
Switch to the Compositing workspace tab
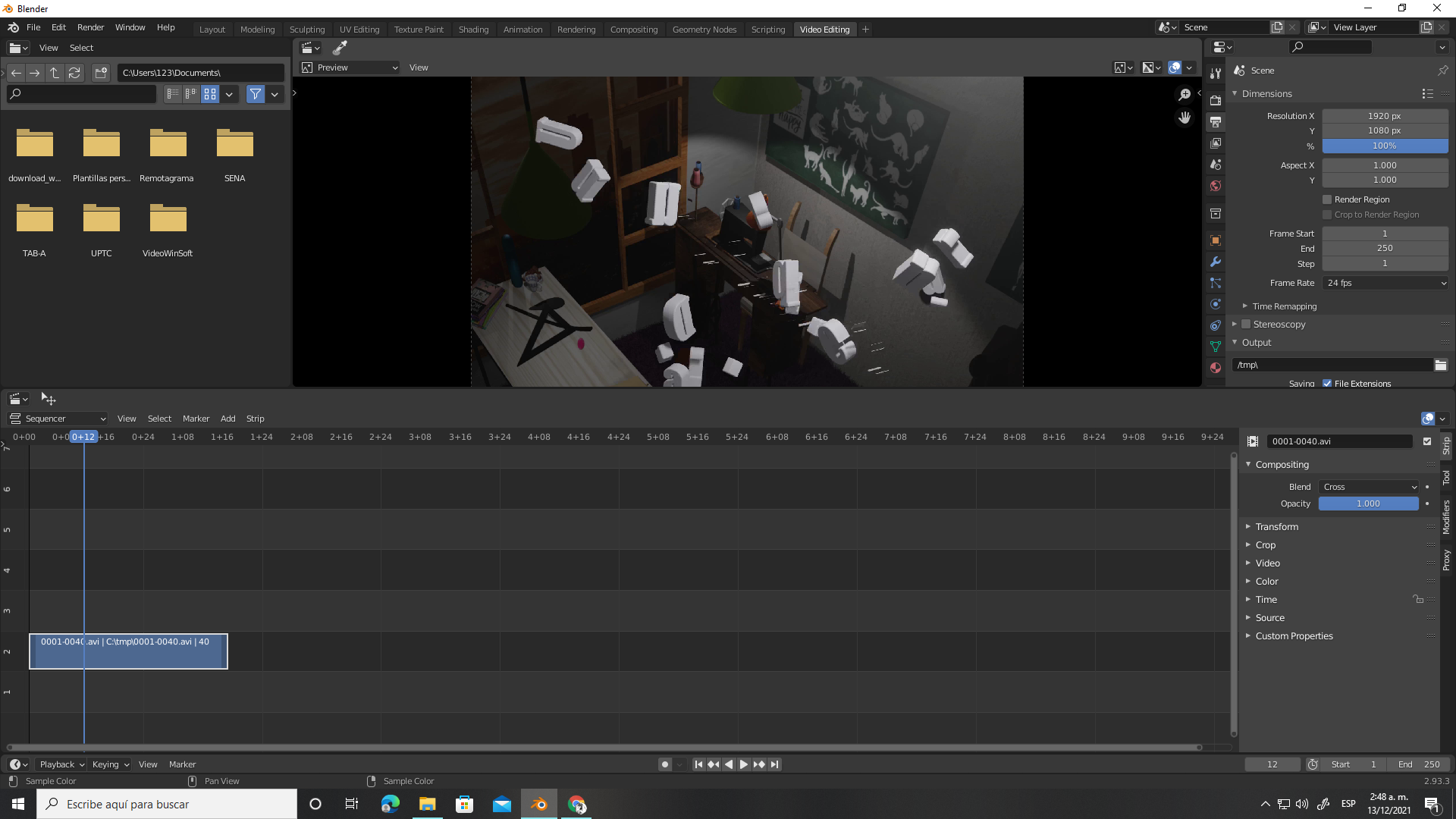[x=633, y=30]
